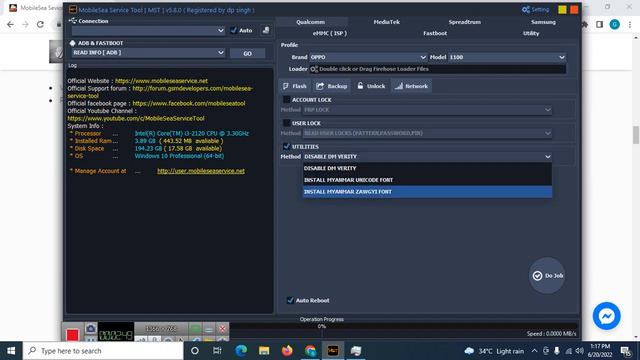Image resolution: width=640 pixels, height=360 pixels.
Task: Open the Fastboot tab
Action: 435,33
